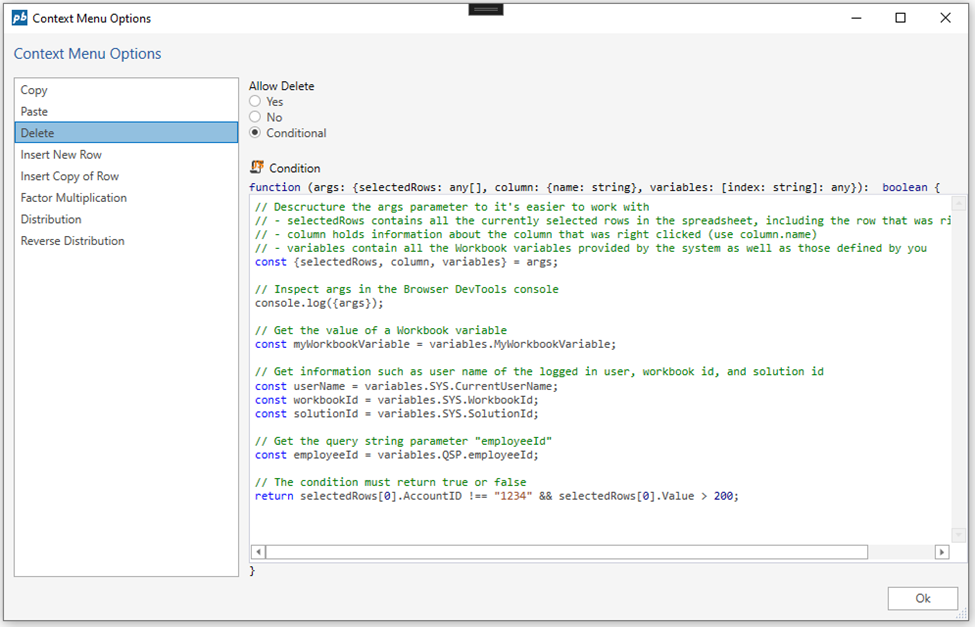This screenshot has width=975, height=627.
Task: Maximize the Context Menu Options window
Action: pos(900,18)
